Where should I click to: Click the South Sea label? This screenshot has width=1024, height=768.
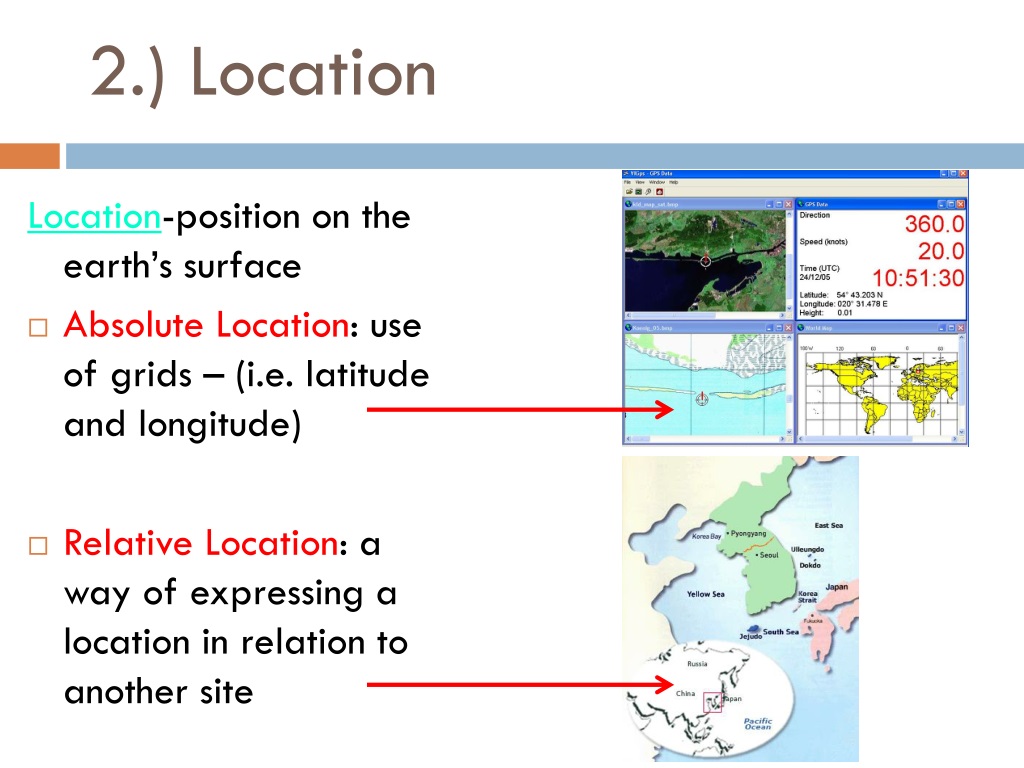pos(781,632)
